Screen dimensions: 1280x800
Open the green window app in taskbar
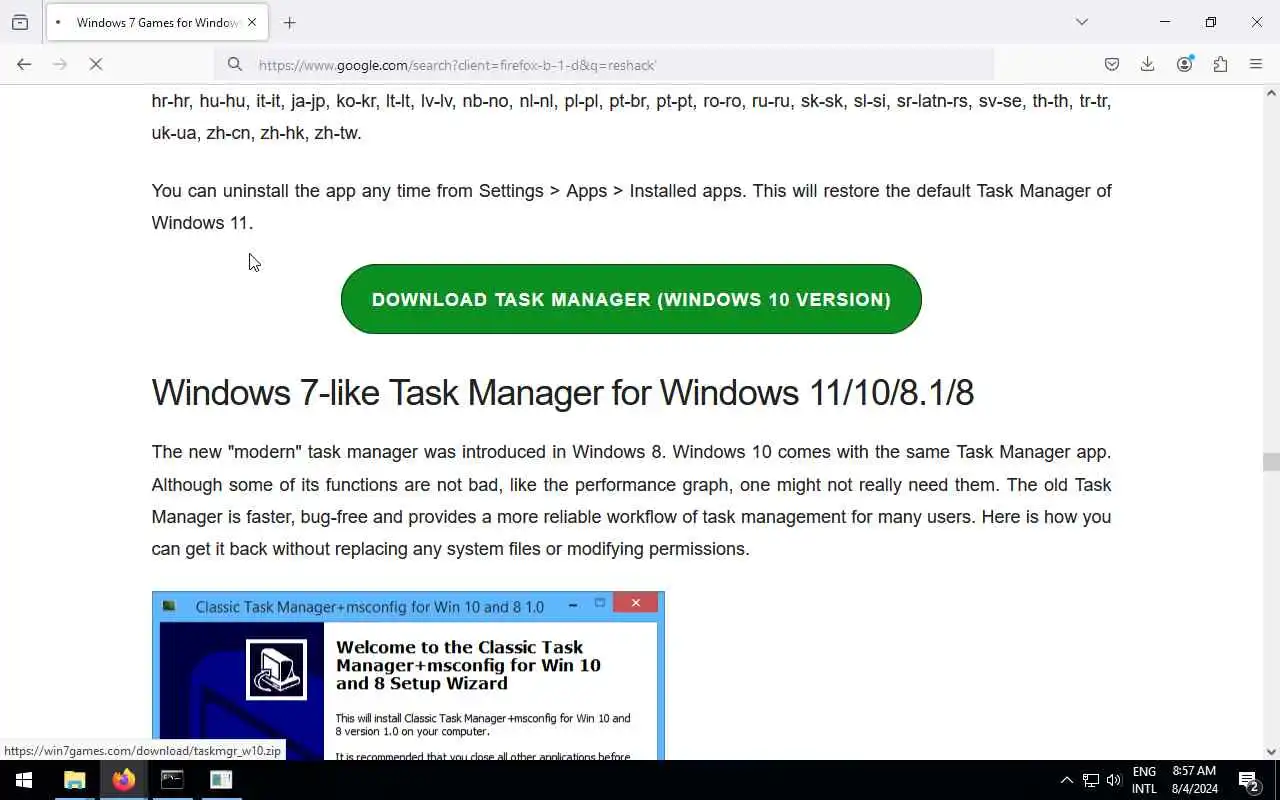(x=221, y=780)
